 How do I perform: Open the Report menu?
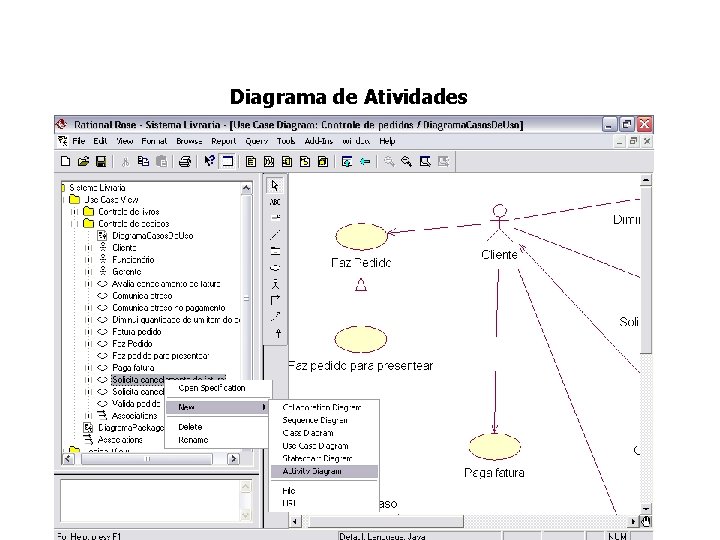pos(224,141)
